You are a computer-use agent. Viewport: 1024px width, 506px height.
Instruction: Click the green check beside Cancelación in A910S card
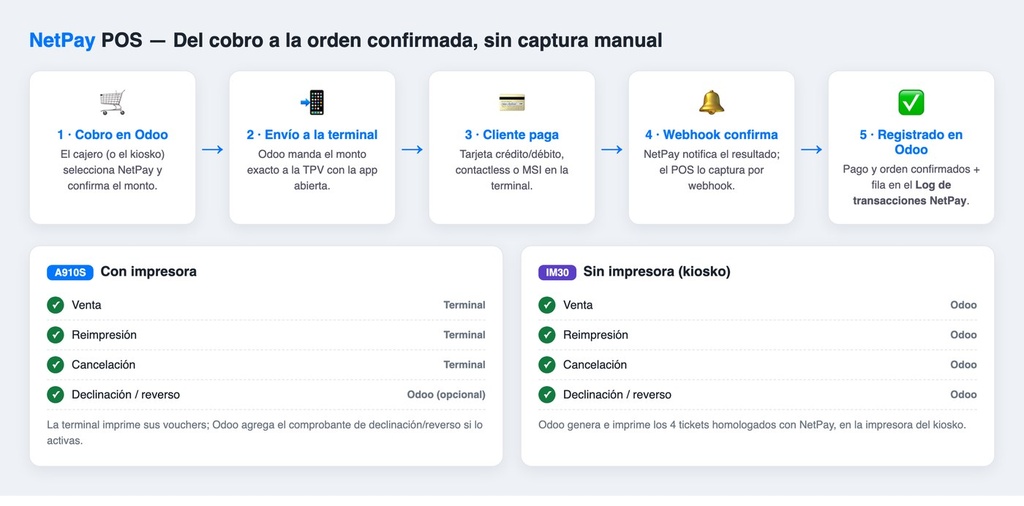pos(56,364)
